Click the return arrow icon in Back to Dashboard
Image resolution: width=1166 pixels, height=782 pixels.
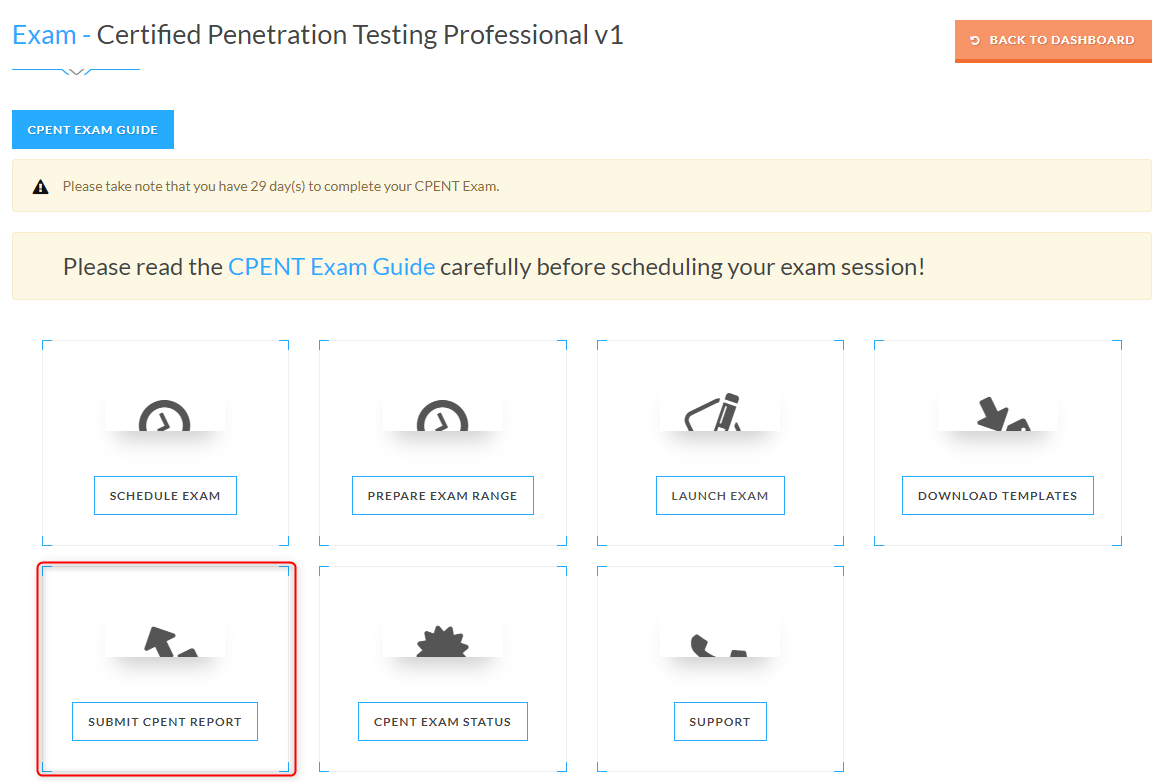coord(975,40)
